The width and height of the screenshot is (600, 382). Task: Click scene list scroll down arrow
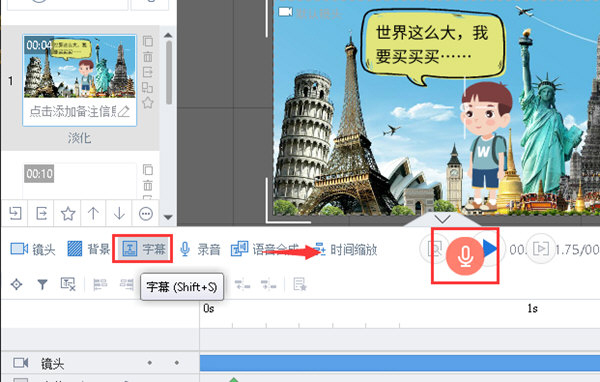168,217
